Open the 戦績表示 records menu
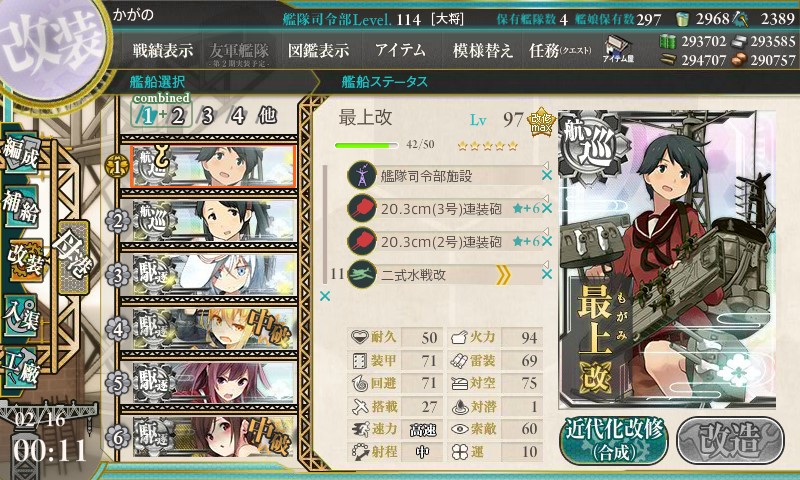 click(x=163, y=50)
